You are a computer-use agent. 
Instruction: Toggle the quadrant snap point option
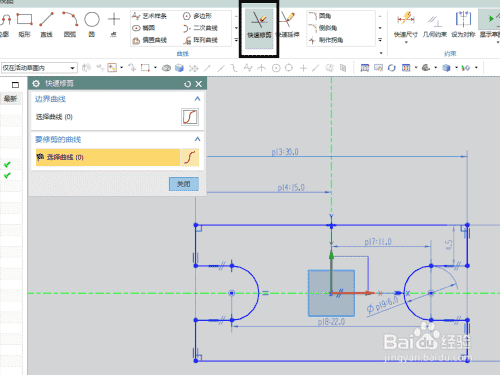pyautogui.click(x=289, y=68)
